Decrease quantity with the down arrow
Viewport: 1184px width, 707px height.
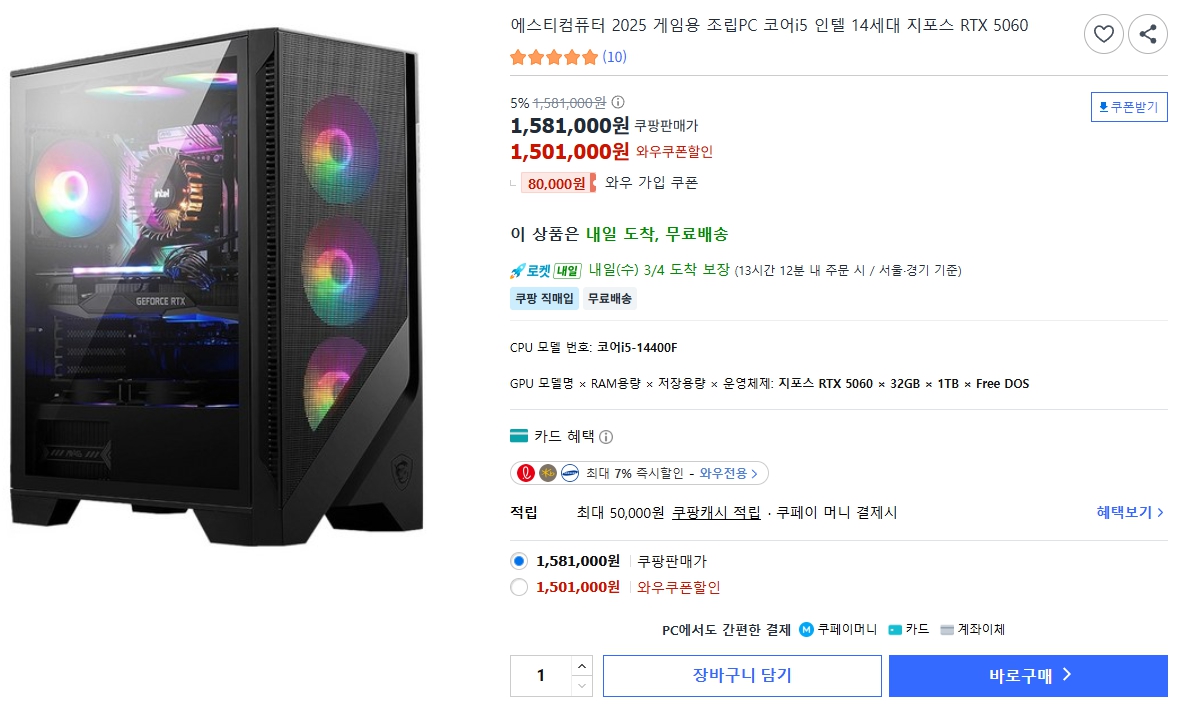[581, 686]
